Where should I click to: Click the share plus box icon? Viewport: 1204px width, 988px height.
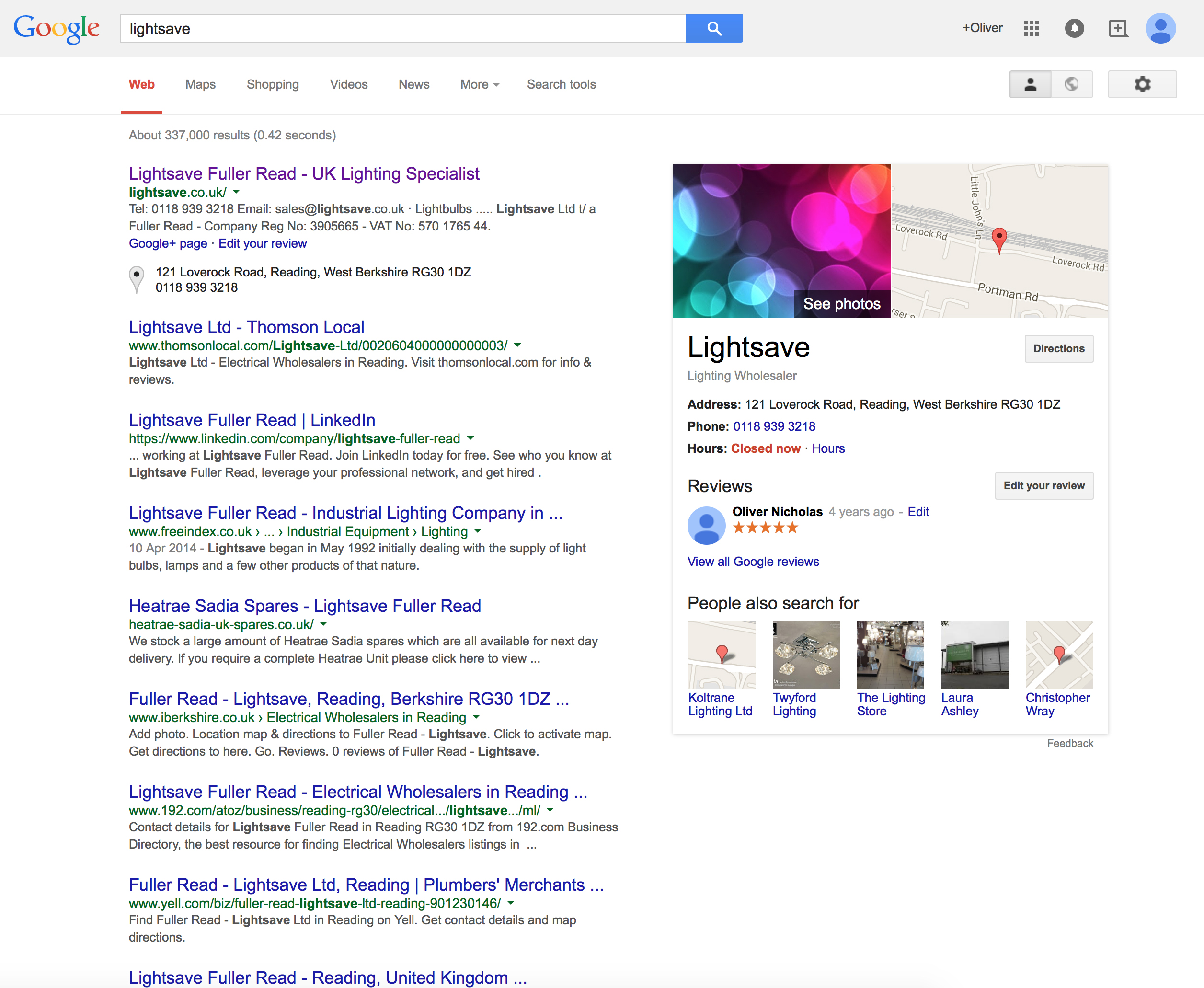[x=1118, y=28]
